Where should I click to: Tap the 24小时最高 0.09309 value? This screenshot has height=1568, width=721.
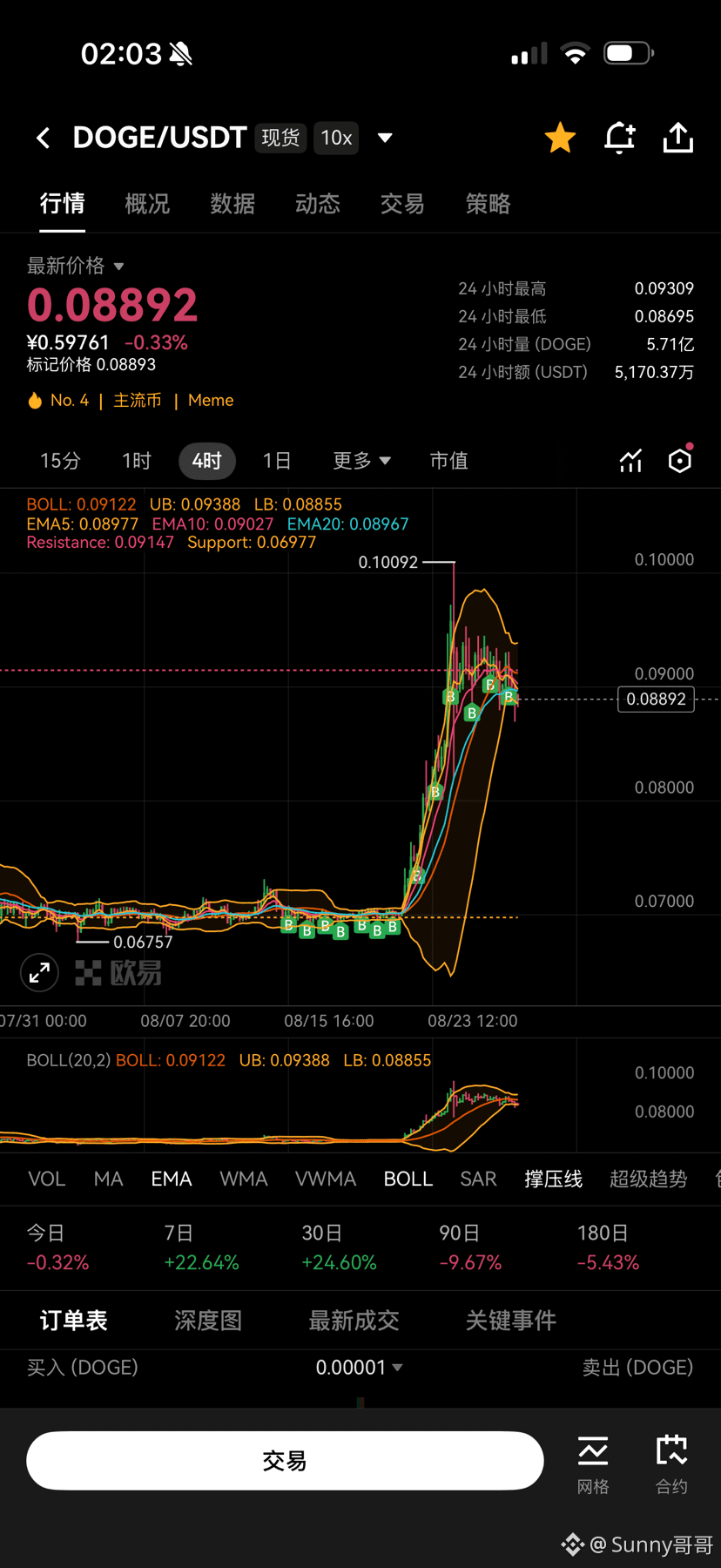click(x=664, y=288)
